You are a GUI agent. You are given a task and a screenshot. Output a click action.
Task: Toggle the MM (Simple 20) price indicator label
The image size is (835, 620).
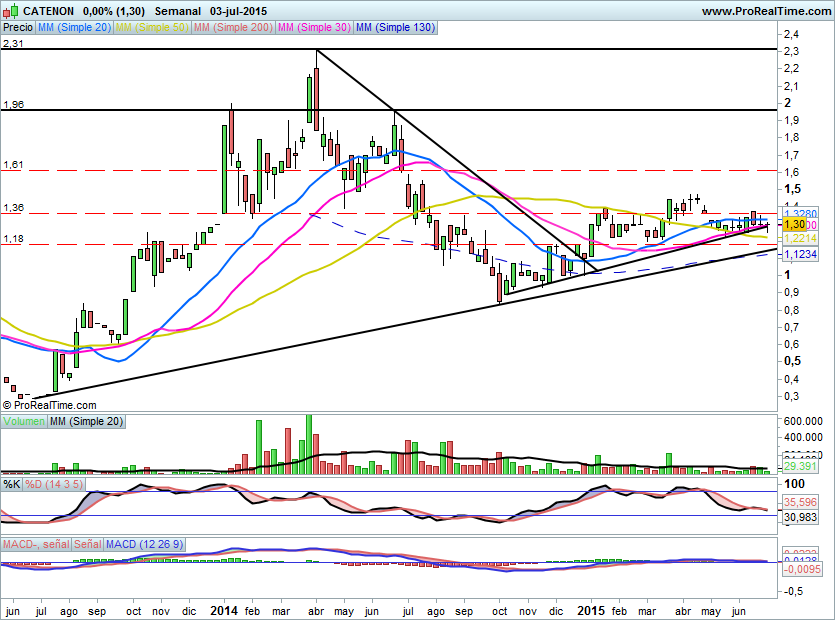73,28
